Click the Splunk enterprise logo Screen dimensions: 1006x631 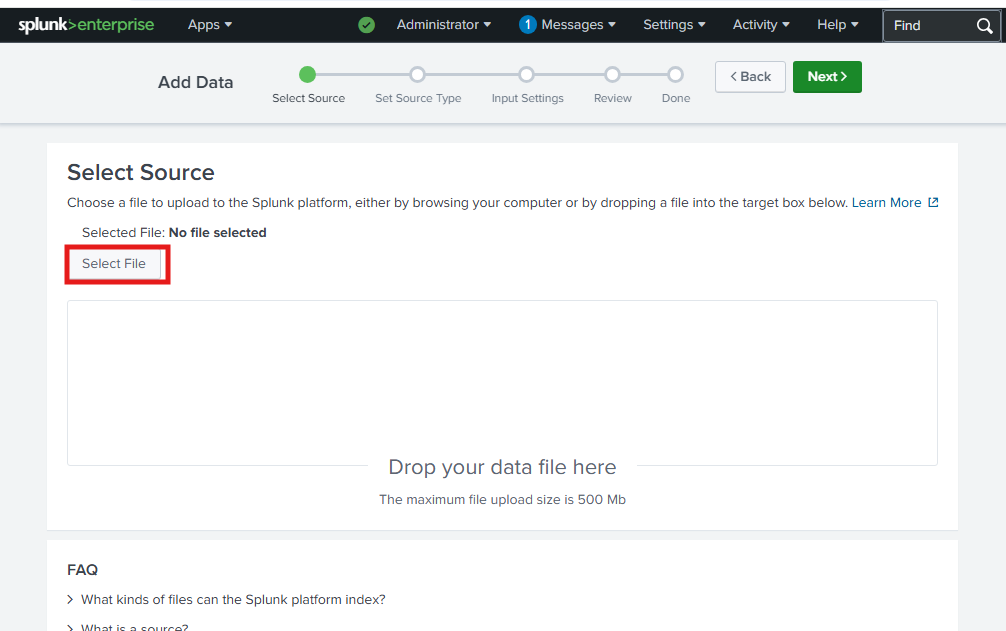click(86, 25)
